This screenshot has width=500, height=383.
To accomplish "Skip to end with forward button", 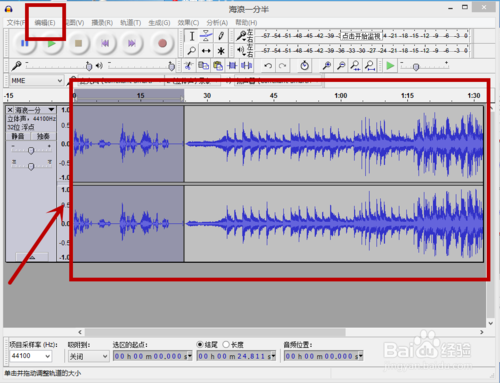I will click(x=132, y=43).
